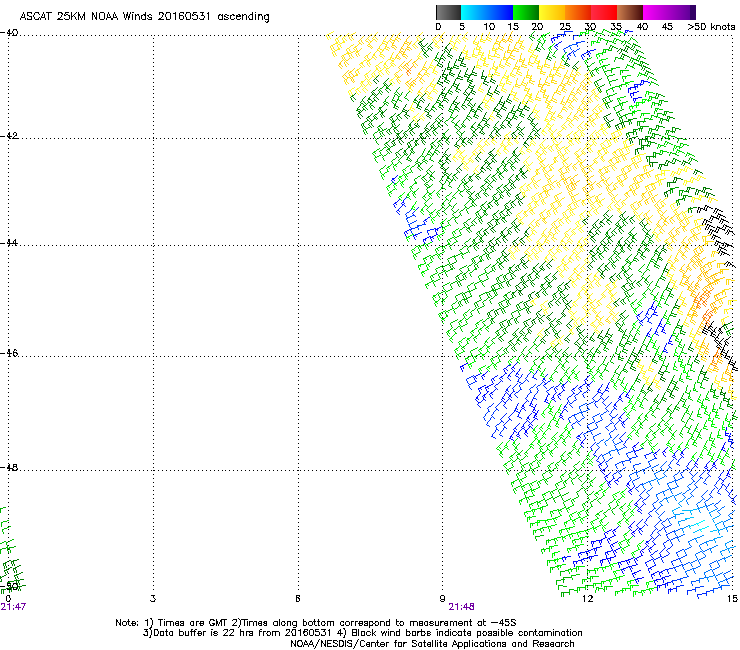Click the '-42' latitude axis label
The width and height of the screenshot is (740, 650).
pos(9,136)
